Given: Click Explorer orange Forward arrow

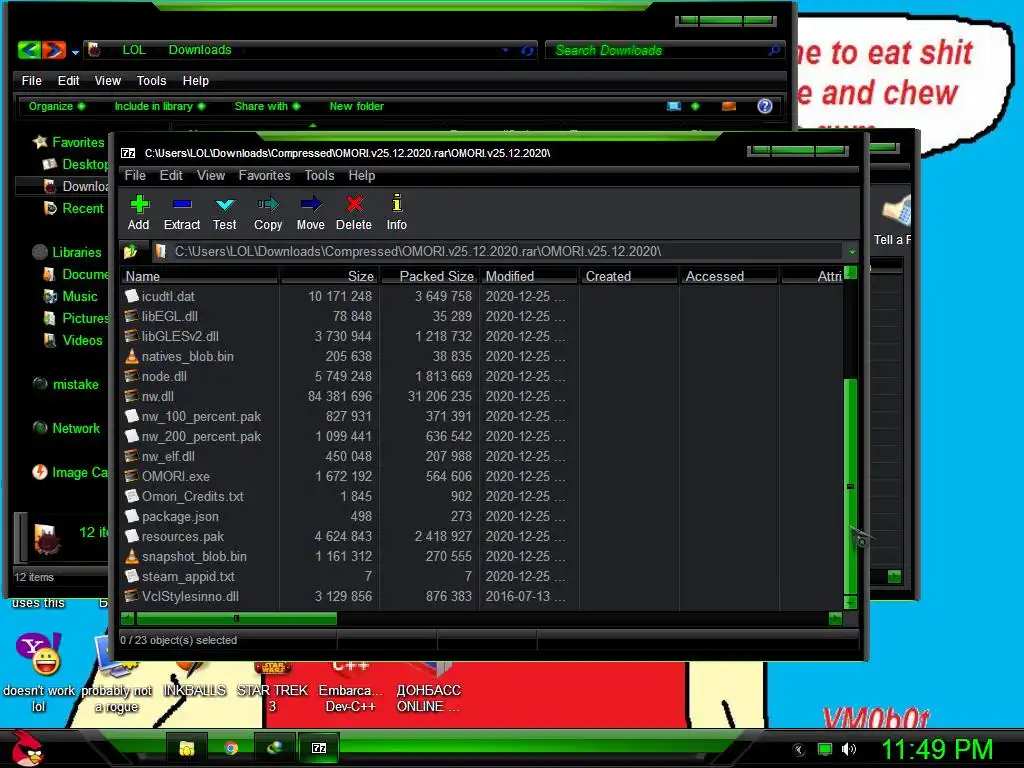Looking at the screenshot, I should tap(54, 50).
